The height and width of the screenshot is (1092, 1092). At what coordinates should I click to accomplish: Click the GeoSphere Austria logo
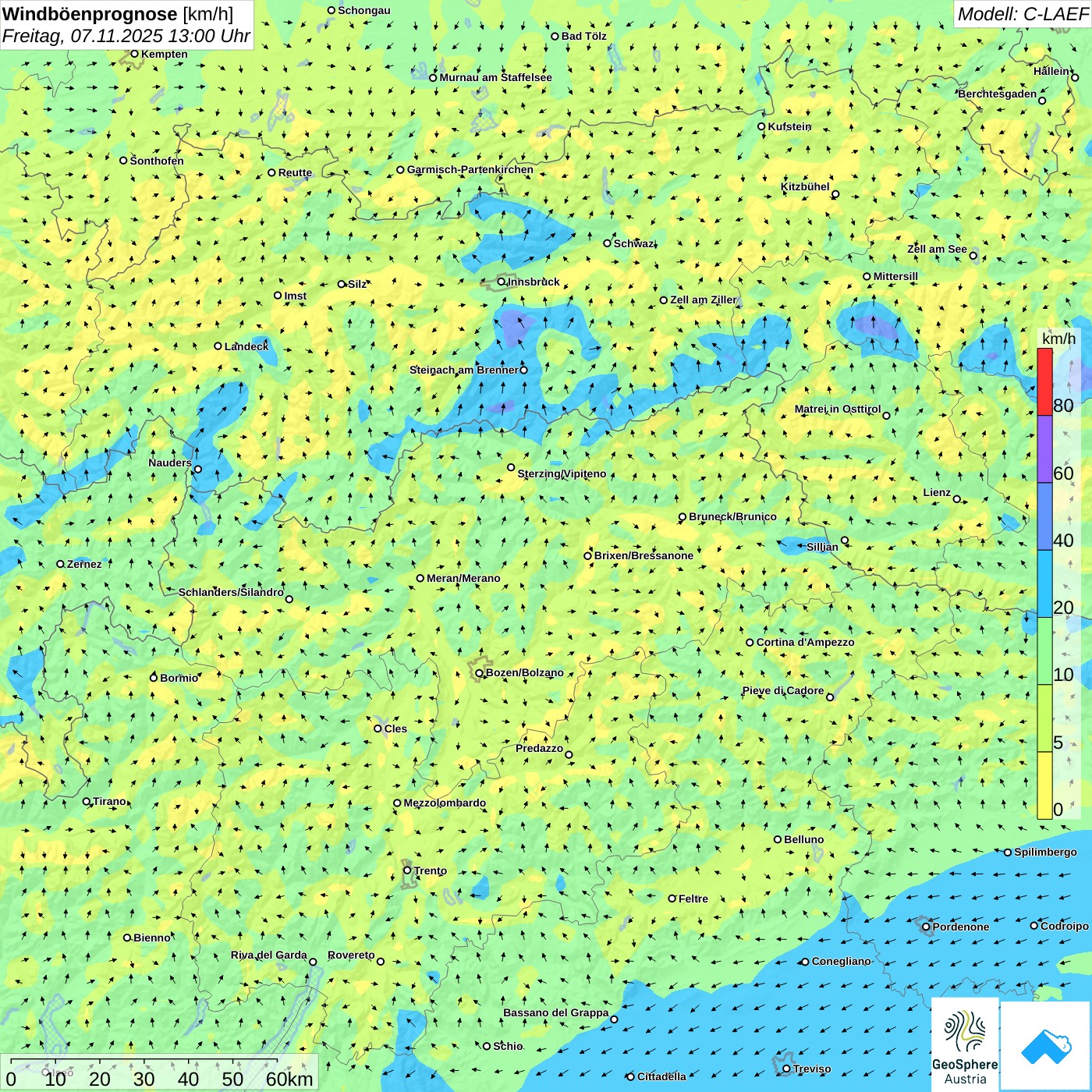click(965, 1044)
